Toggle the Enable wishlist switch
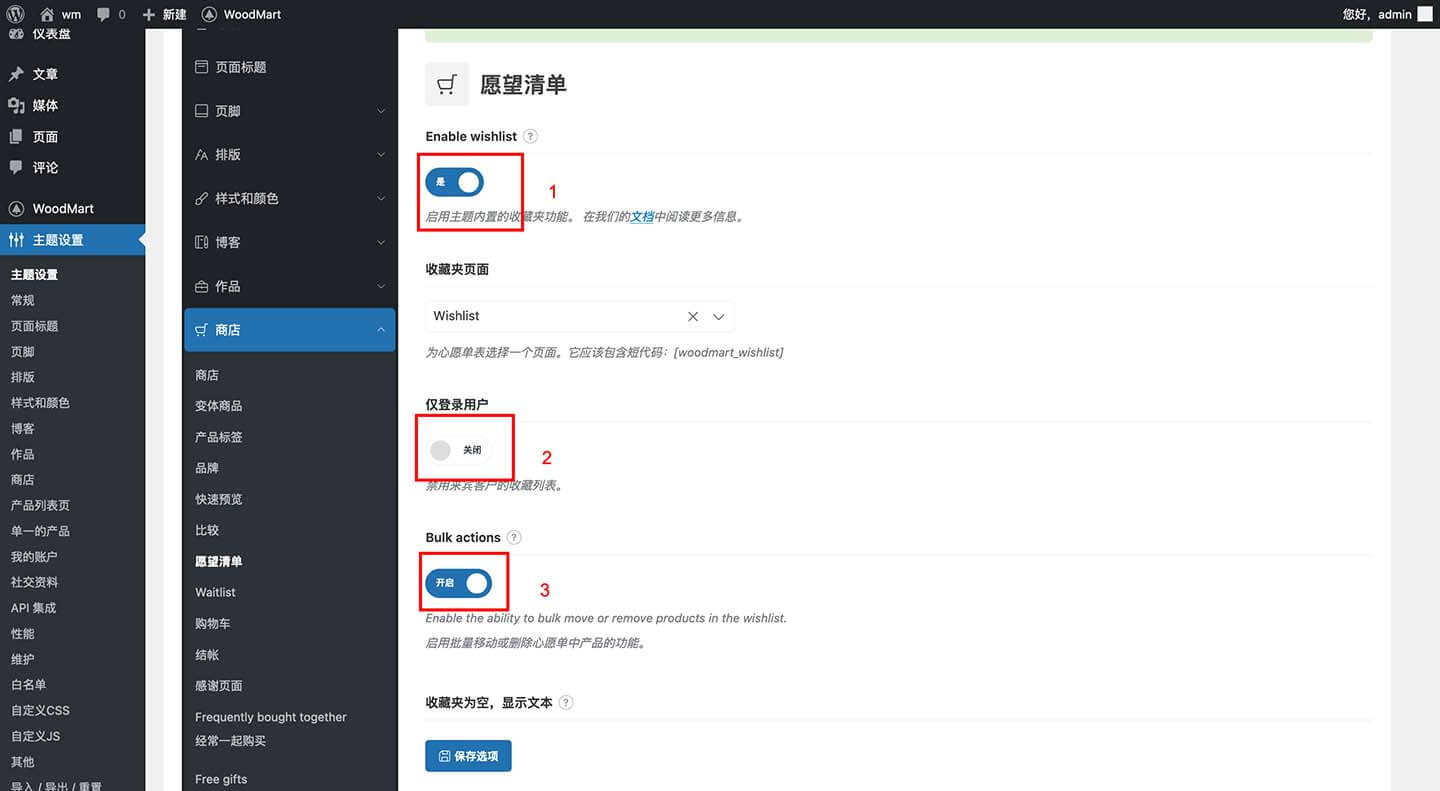This screenshot has width=1440, height=791. [454, 182]
